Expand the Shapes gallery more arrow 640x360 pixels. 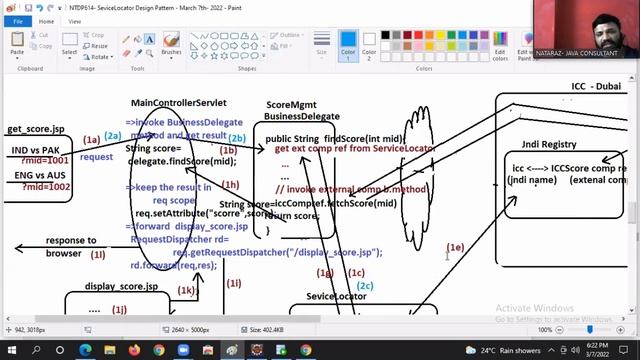(264, 56)
